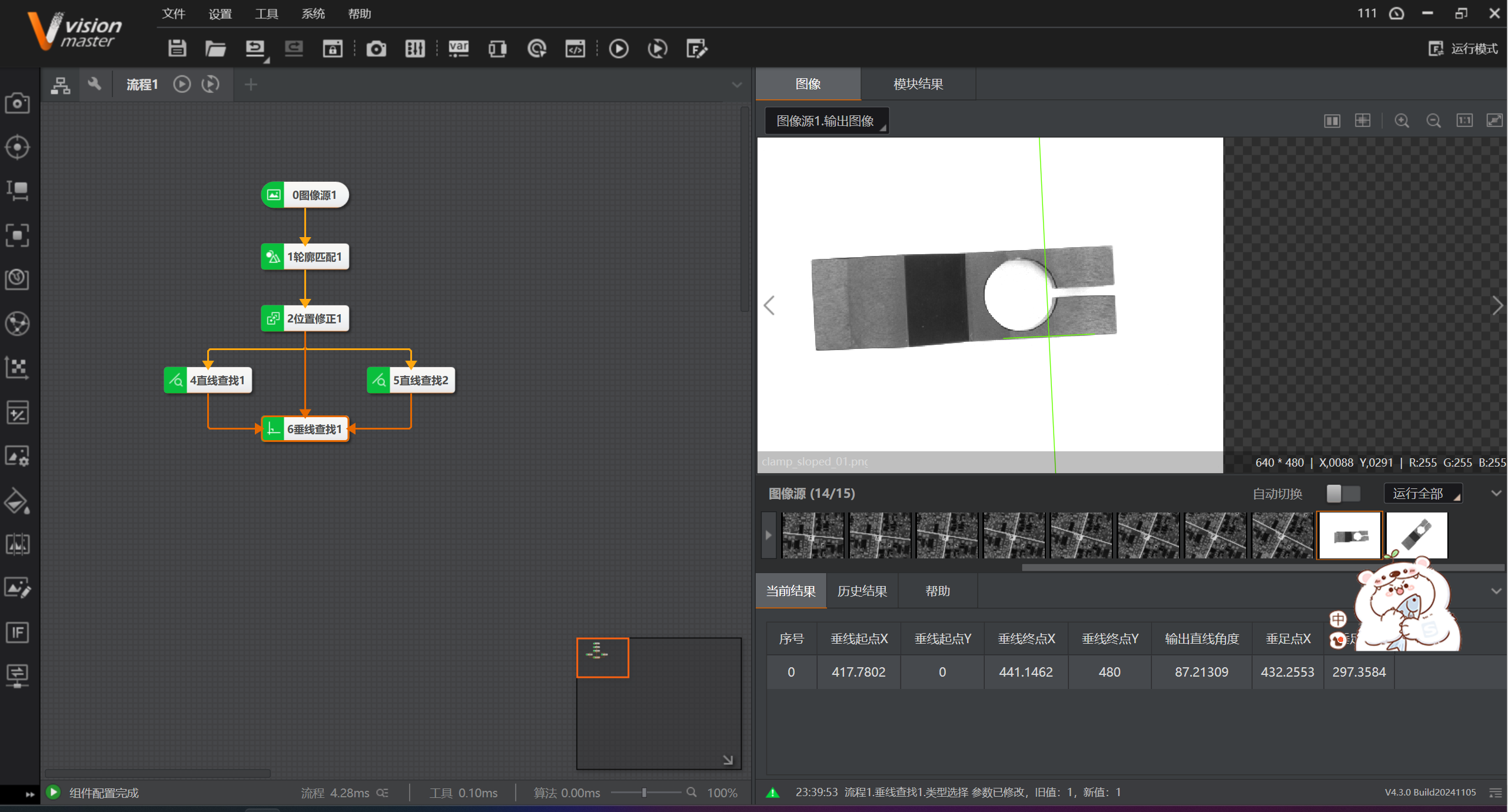The height and width of the screenshot is (812, 1508).
Task: Click the camera management toolbar icon
Action: 376,48
